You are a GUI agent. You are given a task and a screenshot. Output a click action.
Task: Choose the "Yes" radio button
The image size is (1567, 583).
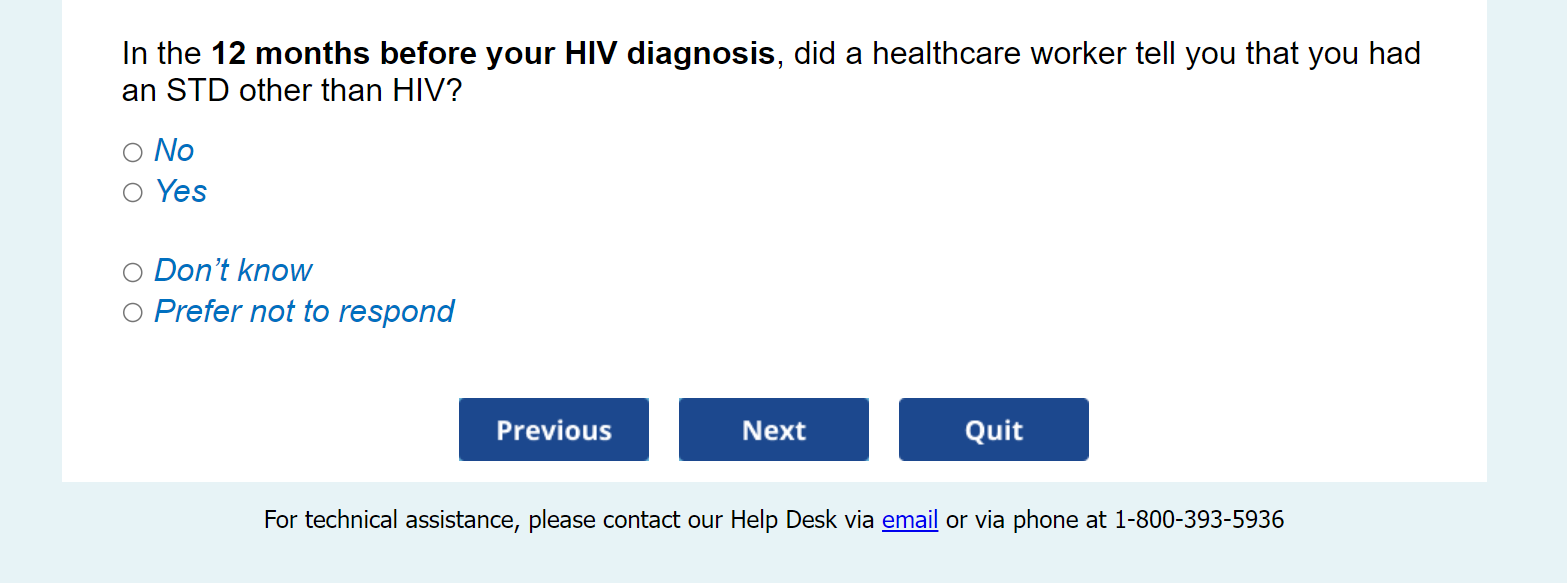coord(133,193)
